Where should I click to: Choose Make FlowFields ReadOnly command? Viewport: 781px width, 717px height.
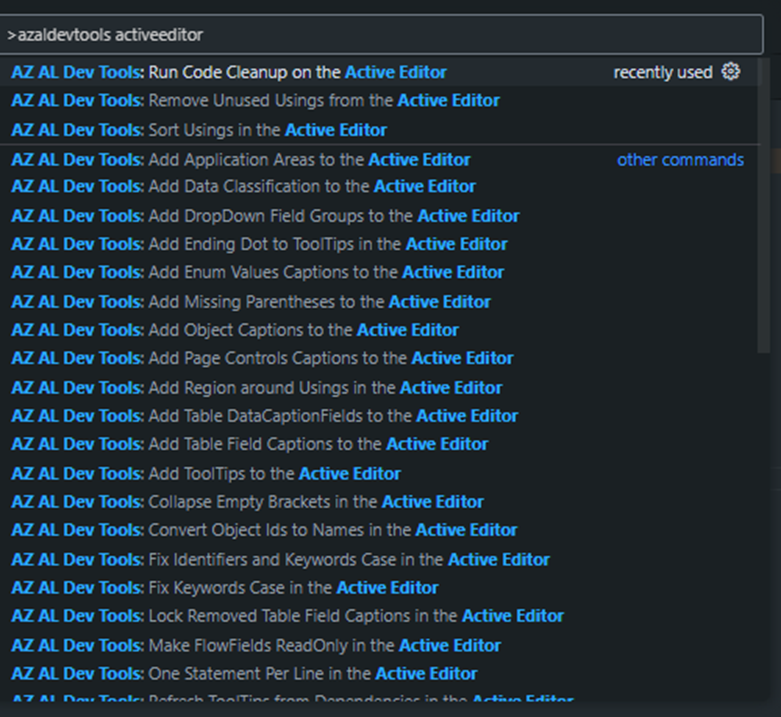380,645
